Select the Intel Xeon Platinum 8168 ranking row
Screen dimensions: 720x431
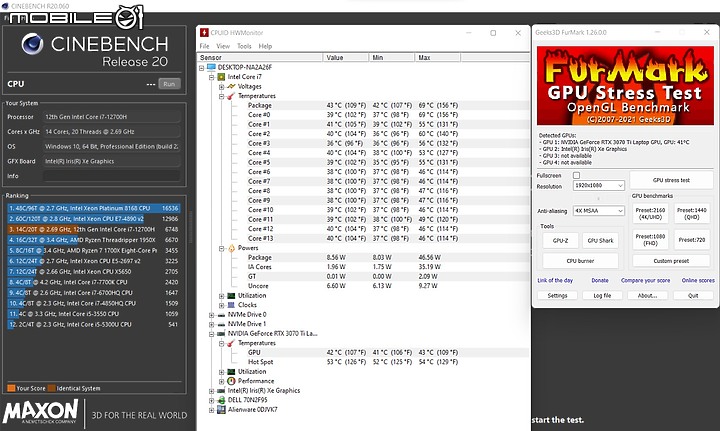point(94,208)
